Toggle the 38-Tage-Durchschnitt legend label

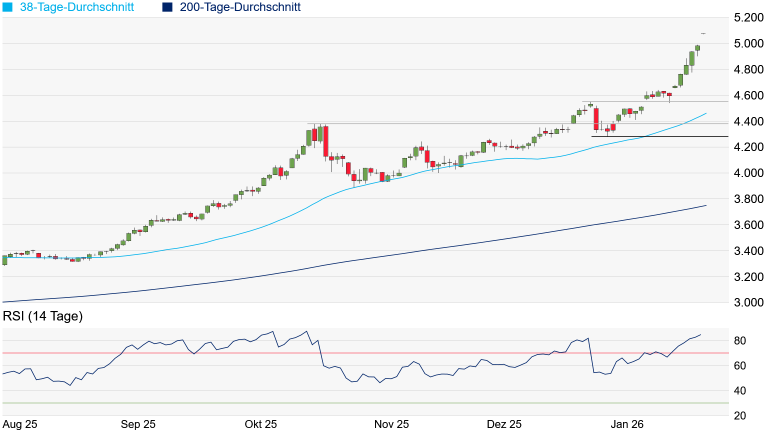pyautogui.click(x=81, y=7)
